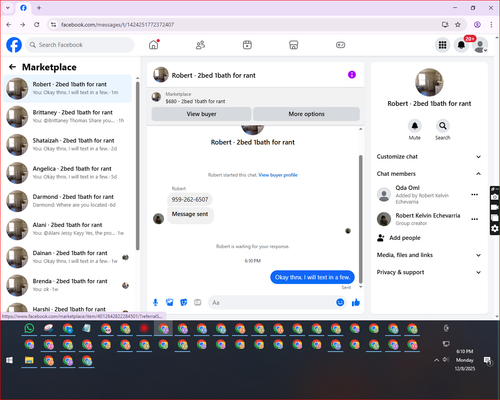The height and width of the screenshot is (400, 500).
Task: Go back using the Marketplace back arrow
Action: (x=12, y=67)
